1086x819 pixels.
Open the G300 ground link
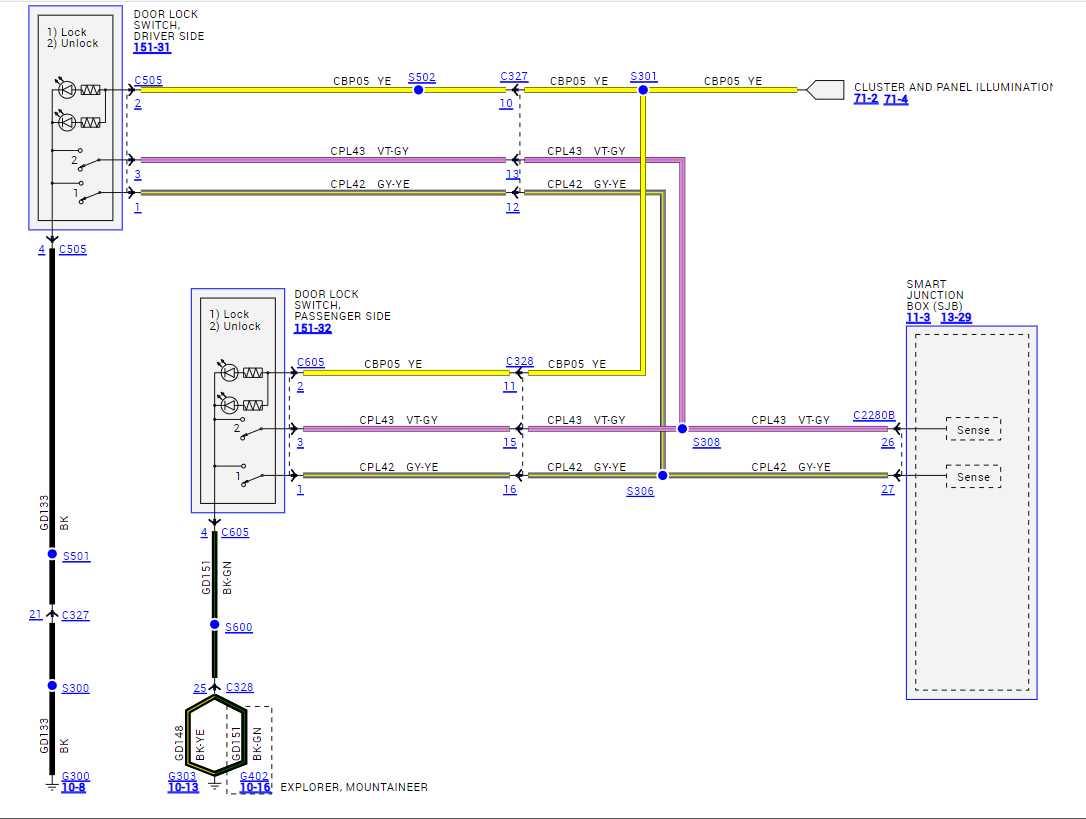point(75,777)
